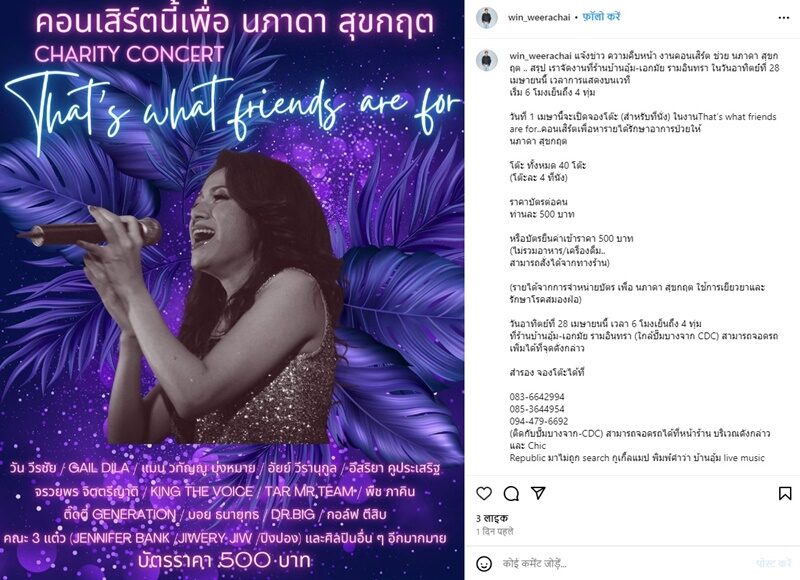The height and width of the screenshot is (580, 800).
Task: View the 3 likes count
Action: 492,518
